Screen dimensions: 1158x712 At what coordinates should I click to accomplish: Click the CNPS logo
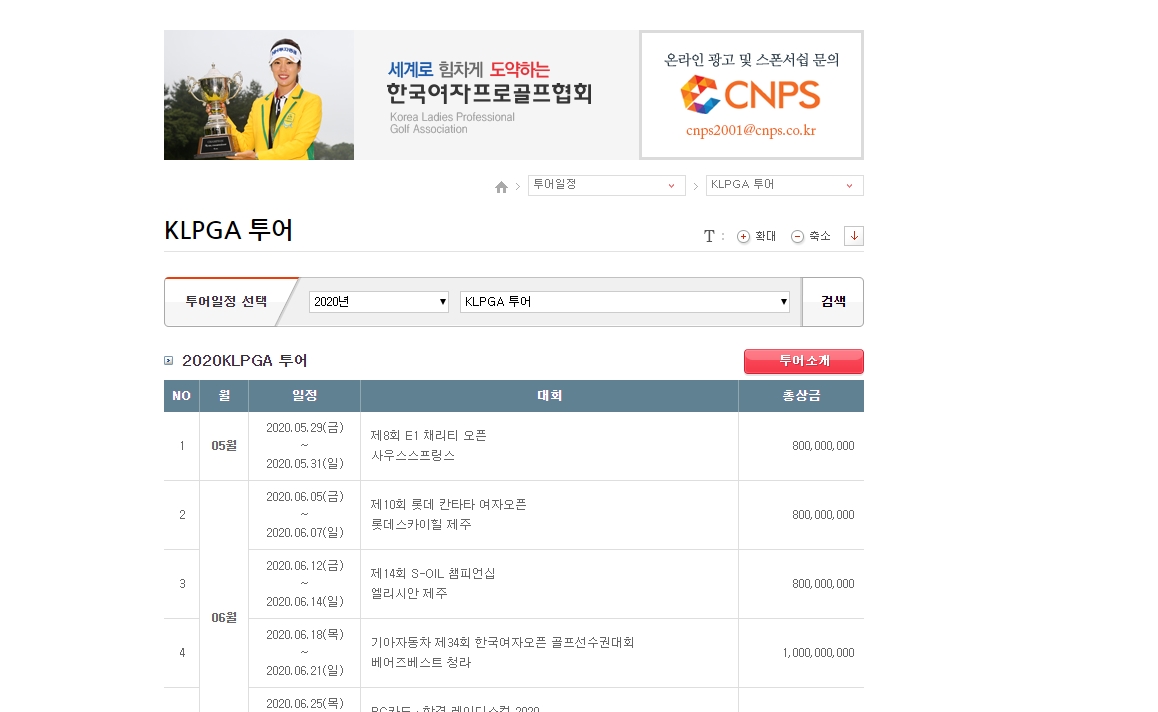751,95
